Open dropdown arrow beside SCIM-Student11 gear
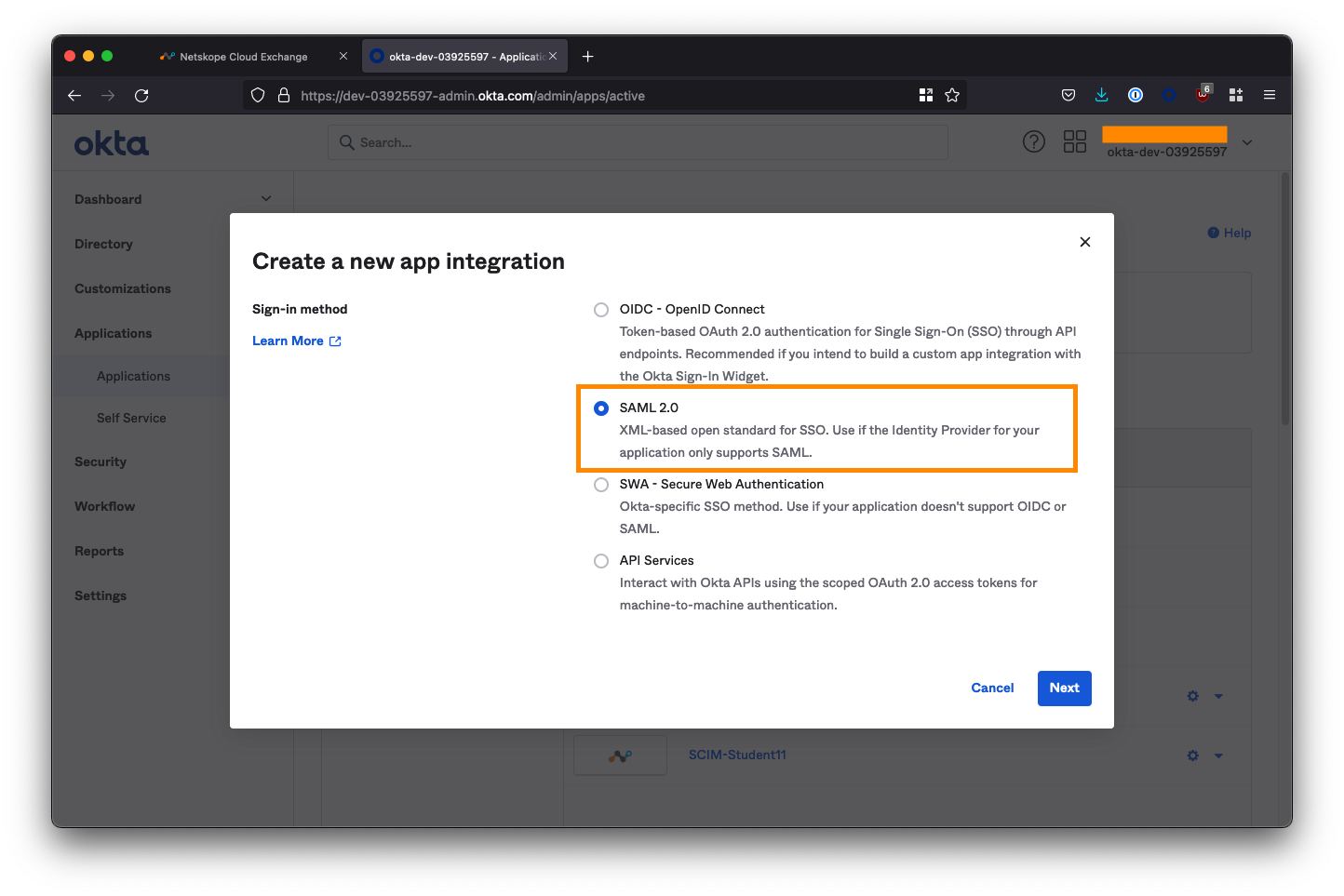 (x=1218, y=756)
